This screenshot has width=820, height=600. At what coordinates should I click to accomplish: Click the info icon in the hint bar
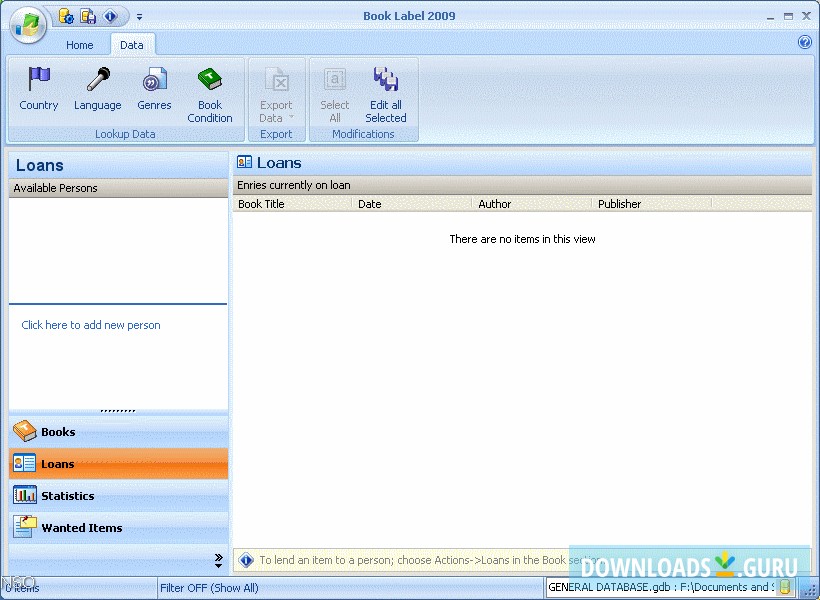click(246, 560)
